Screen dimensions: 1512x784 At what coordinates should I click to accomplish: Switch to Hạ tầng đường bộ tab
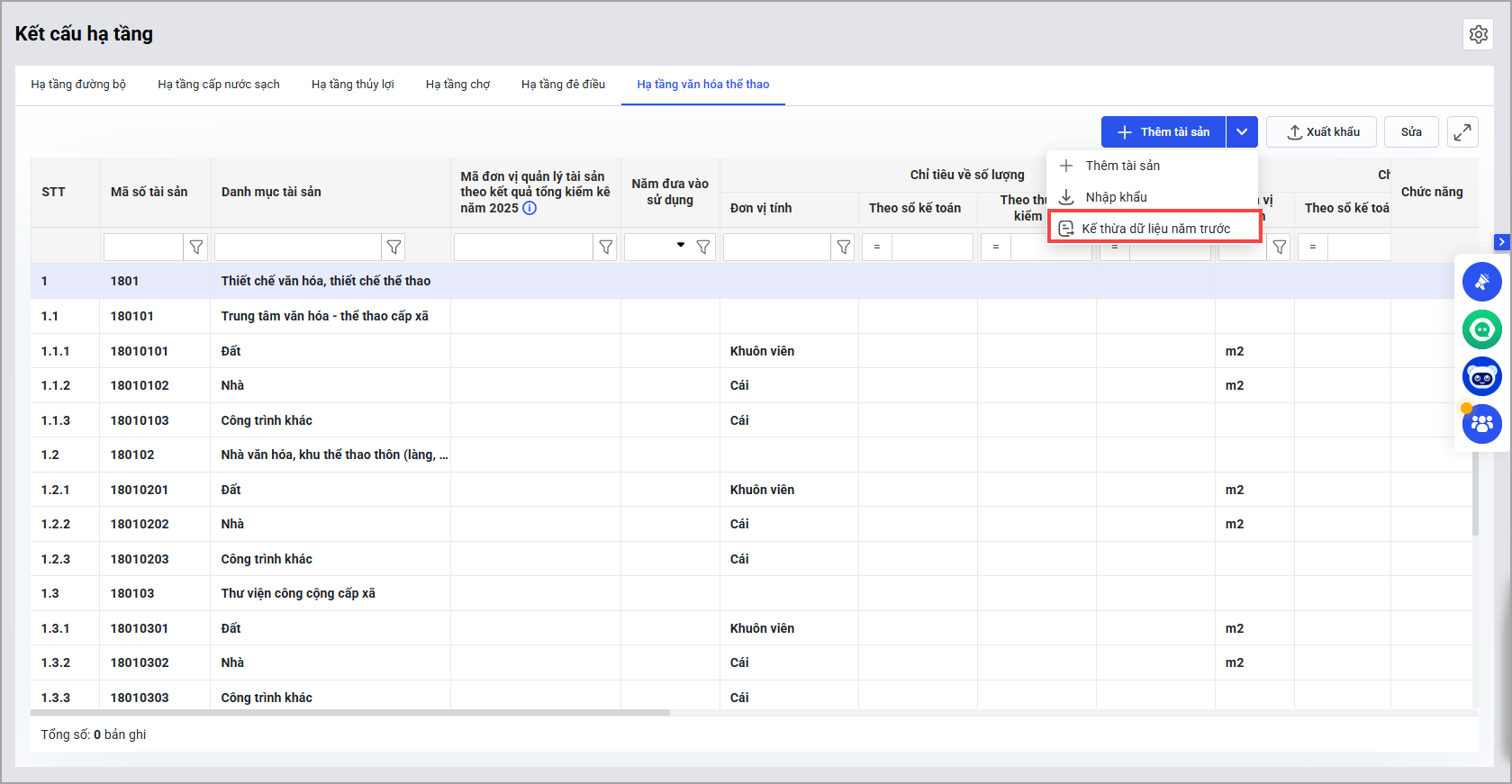click(78, 85)
